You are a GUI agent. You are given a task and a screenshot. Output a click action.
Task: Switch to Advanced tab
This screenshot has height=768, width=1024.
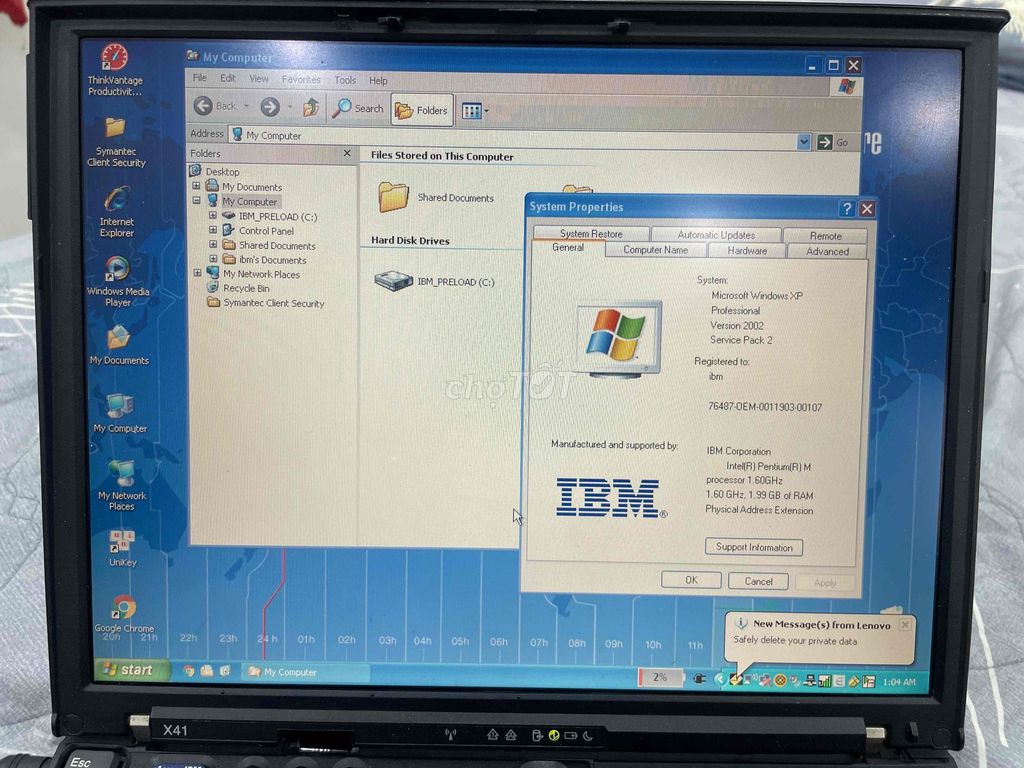(827, 251)
